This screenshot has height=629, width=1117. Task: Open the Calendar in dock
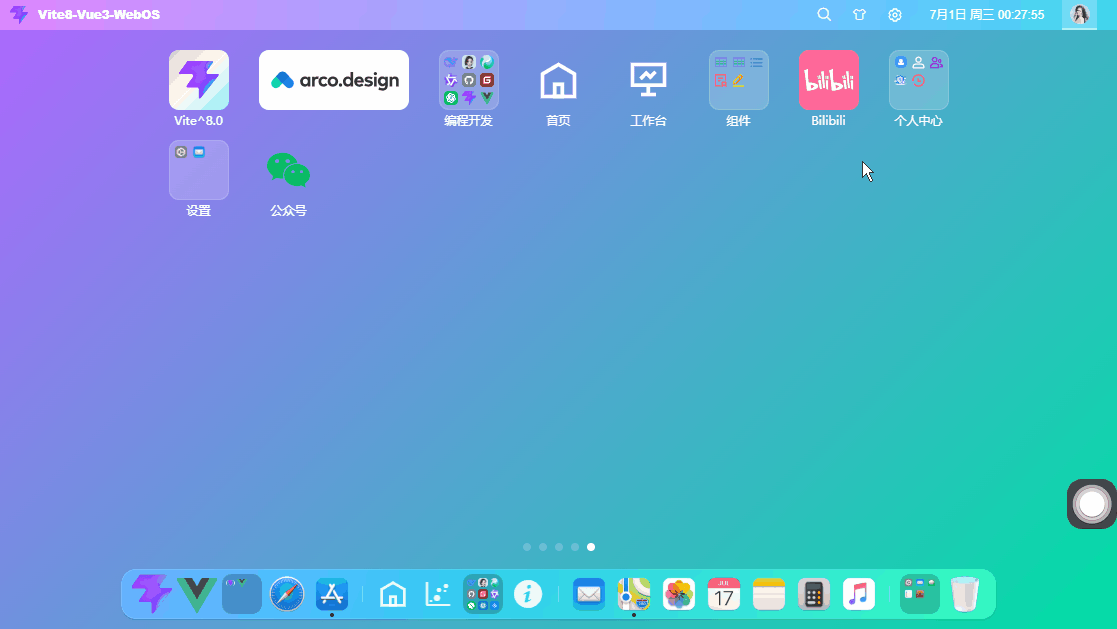[x=724, y=593]
